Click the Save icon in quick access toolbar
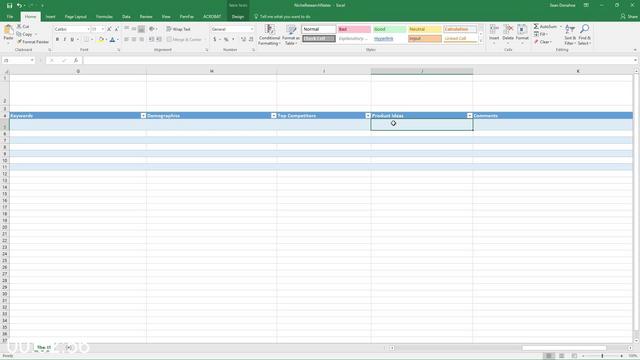 (9, 5)
